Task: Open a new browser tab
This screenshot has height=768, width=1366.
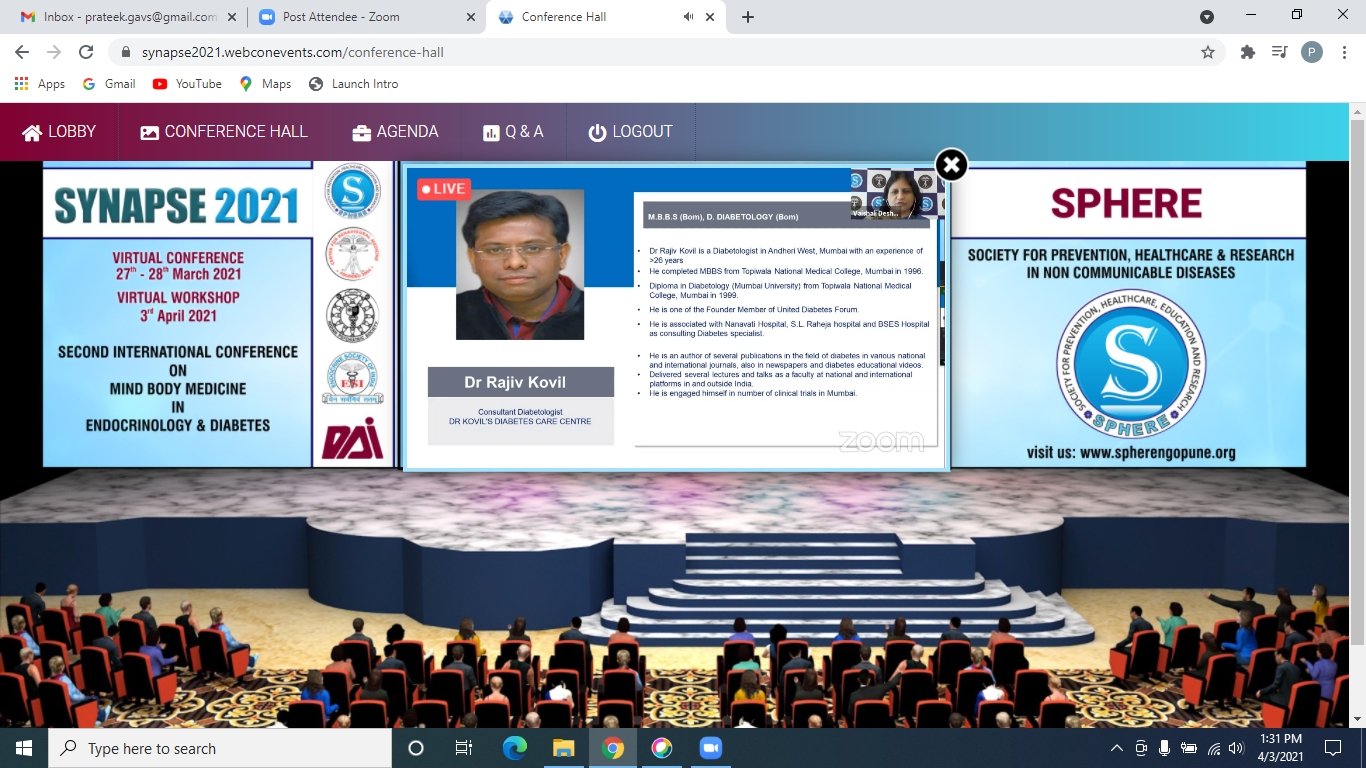Action: pyautogui.click(x=748, y=17)
